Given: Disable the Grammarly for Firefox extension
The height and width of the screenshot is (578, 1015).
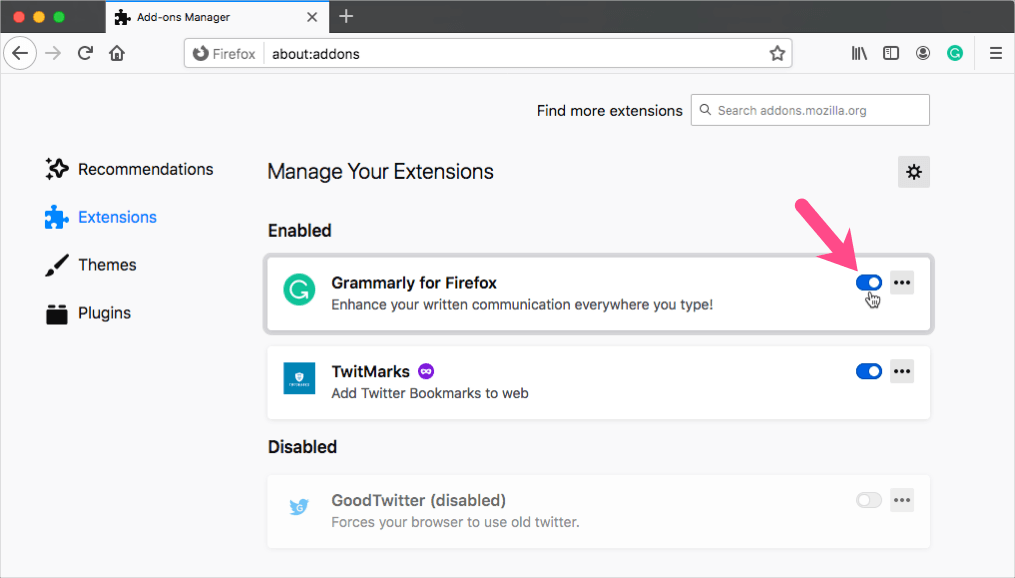Looking at the screenshot, I should tap(869, 282).
